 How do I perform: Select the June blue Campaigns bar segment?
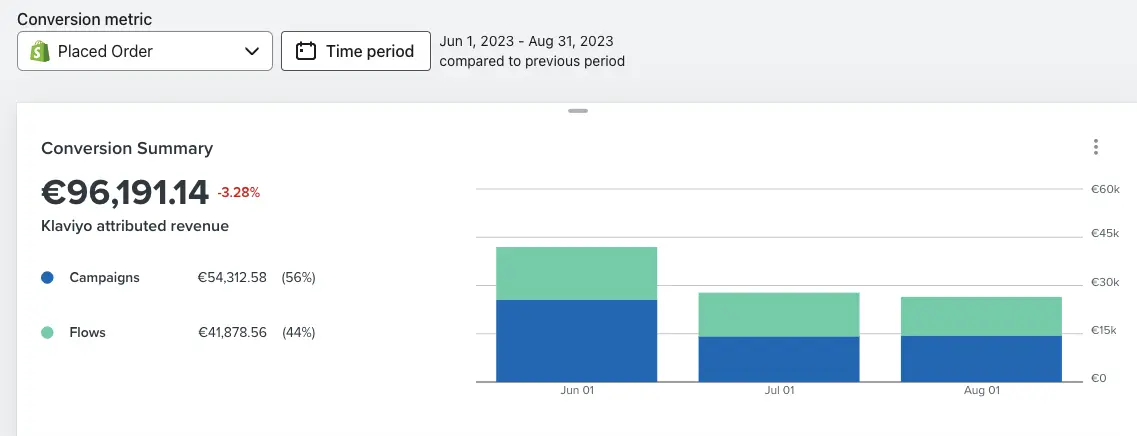[x=576, y=340]
